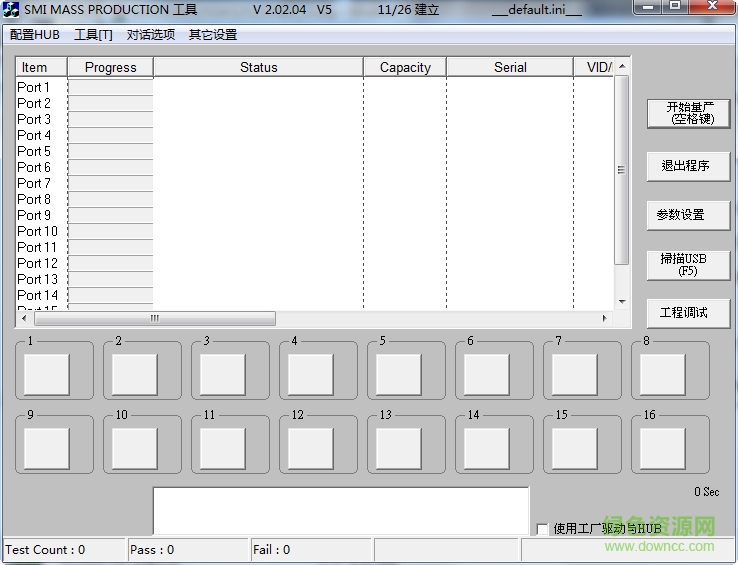Click the horizontal scroll right arrow

605,318
